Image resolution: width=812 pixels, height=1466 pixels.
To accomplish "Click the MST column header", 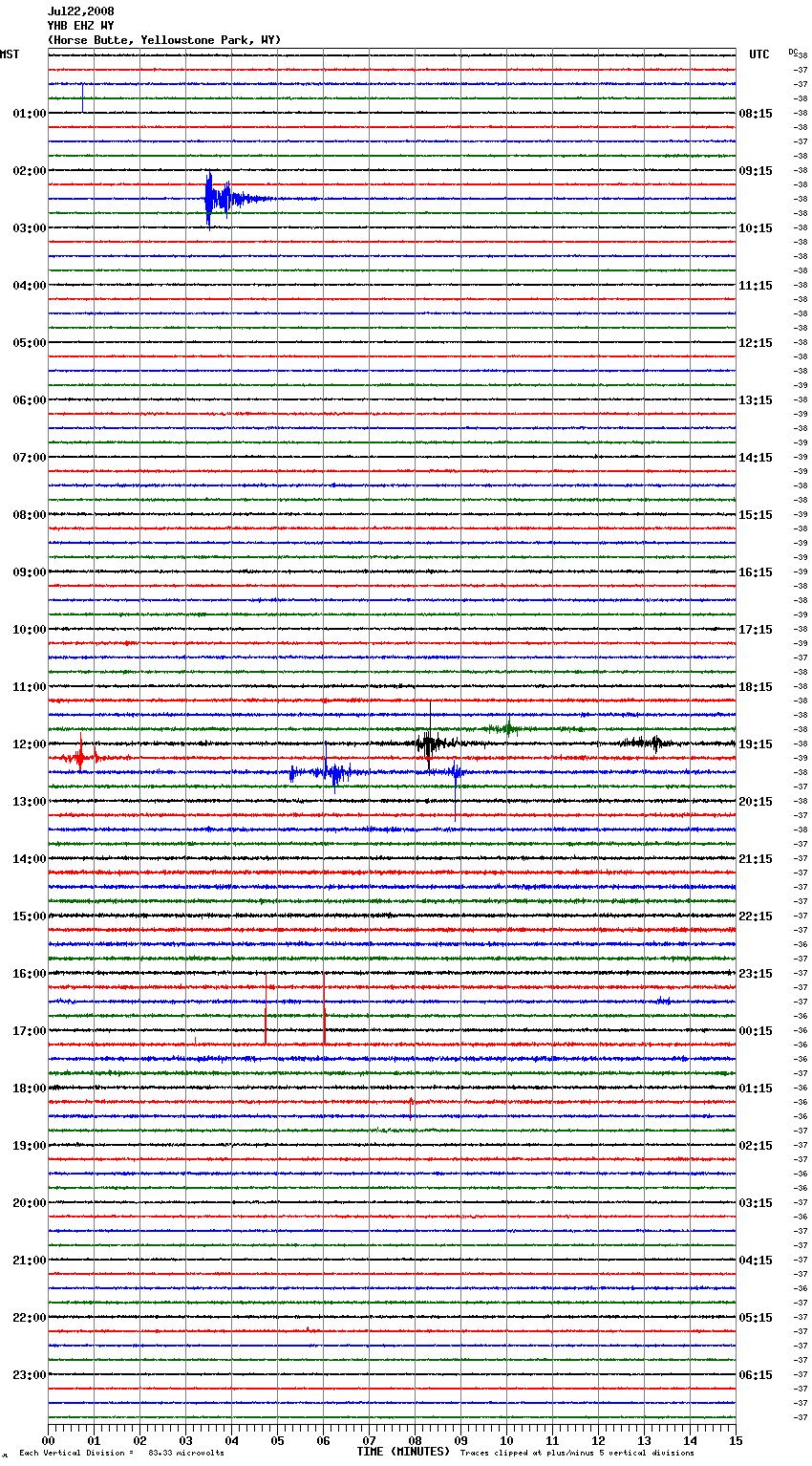I will [10, 54].
